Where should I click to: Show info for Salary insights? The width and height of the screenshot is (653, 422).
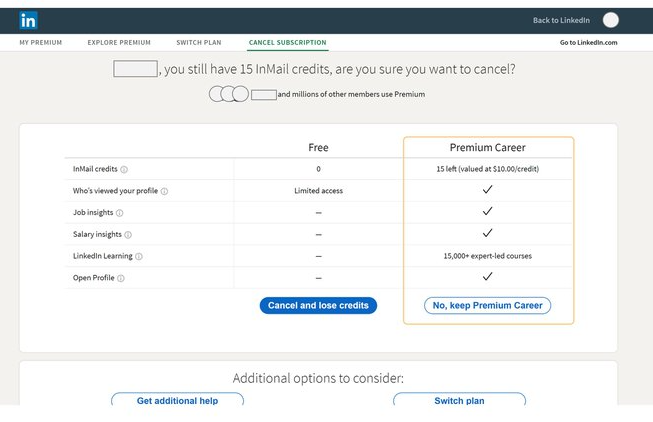[x=128, y=235]
